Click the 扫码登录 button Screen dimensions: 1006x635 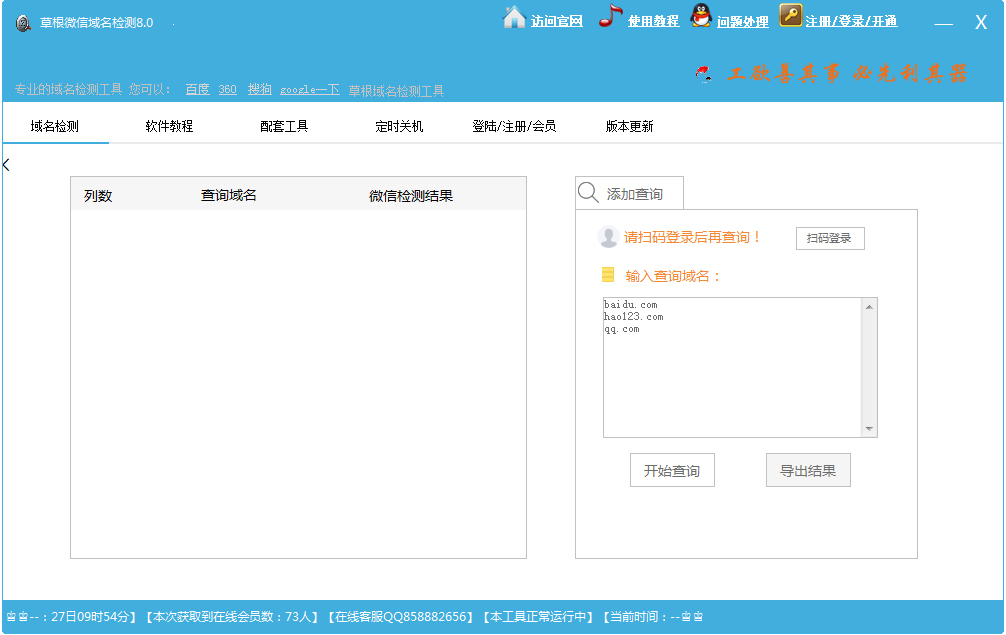coord(830,238)
